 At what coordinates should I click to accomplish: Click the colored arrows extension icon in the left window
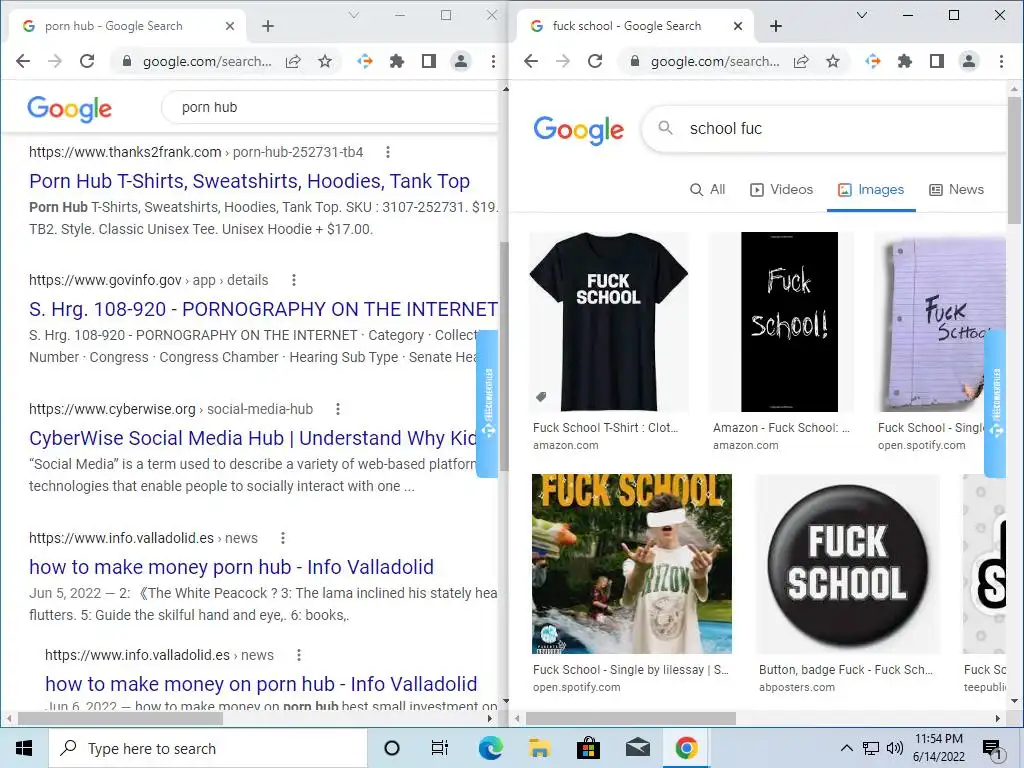pyautogui.click(x=364, y=61)
